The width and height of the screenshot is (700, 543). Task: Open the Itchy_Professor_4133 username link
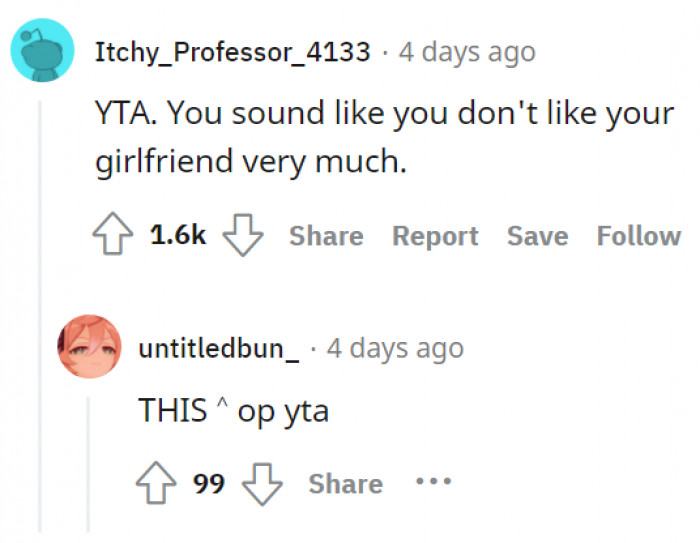coord(232,51)
